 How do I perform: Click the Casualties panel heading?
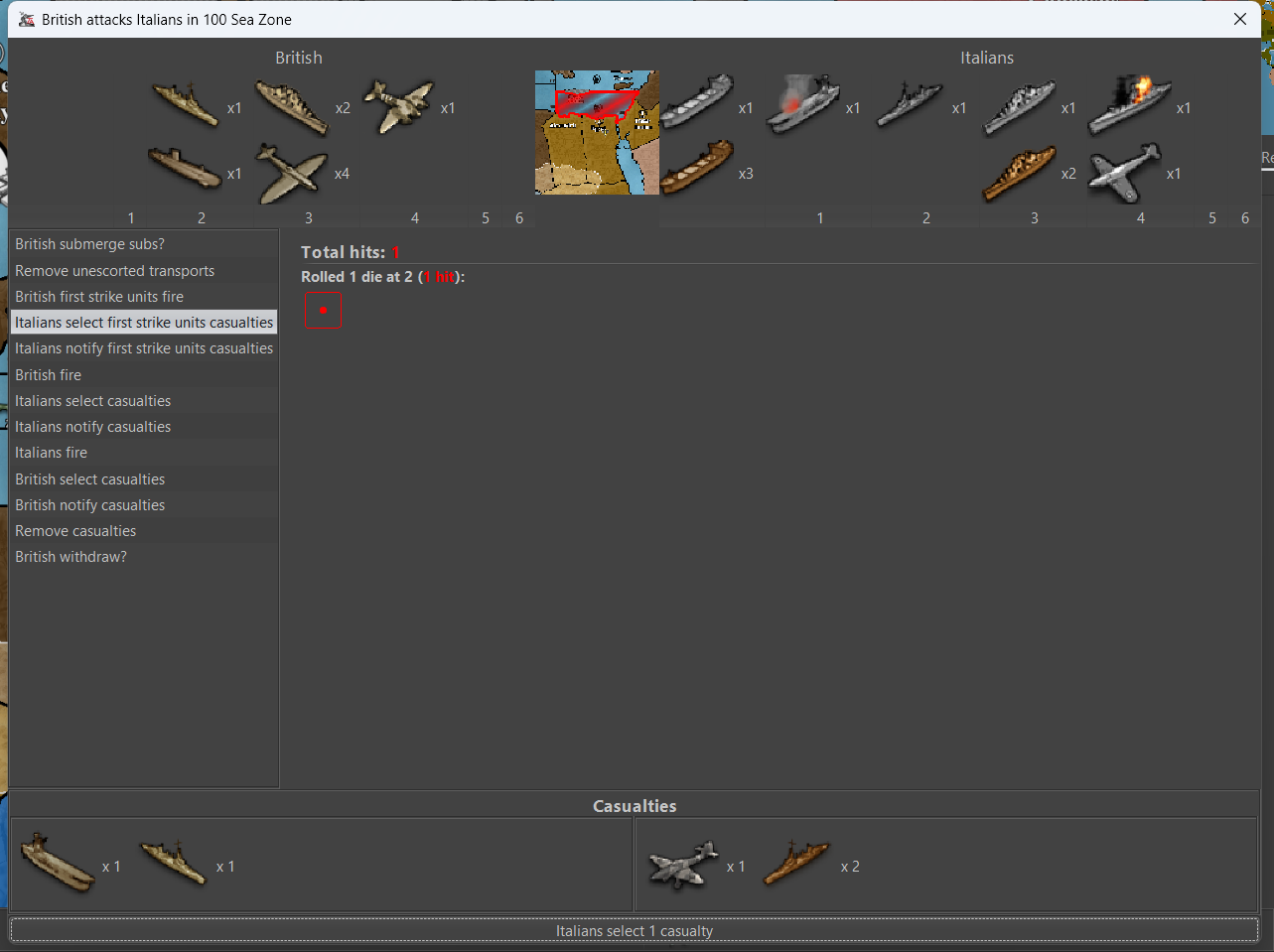(x=635, y=806)
